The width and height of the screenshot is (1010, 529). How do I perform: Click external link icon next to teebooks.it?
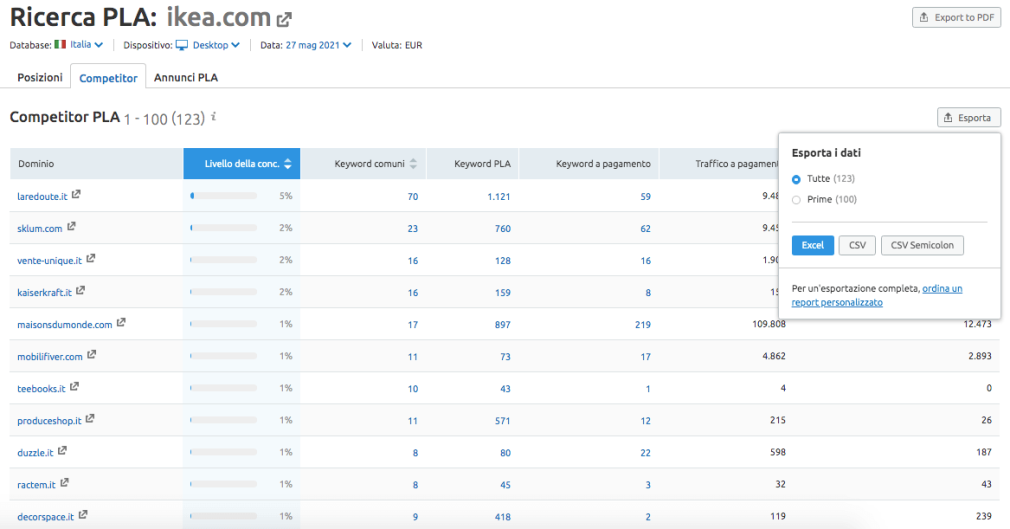(74, 387)
